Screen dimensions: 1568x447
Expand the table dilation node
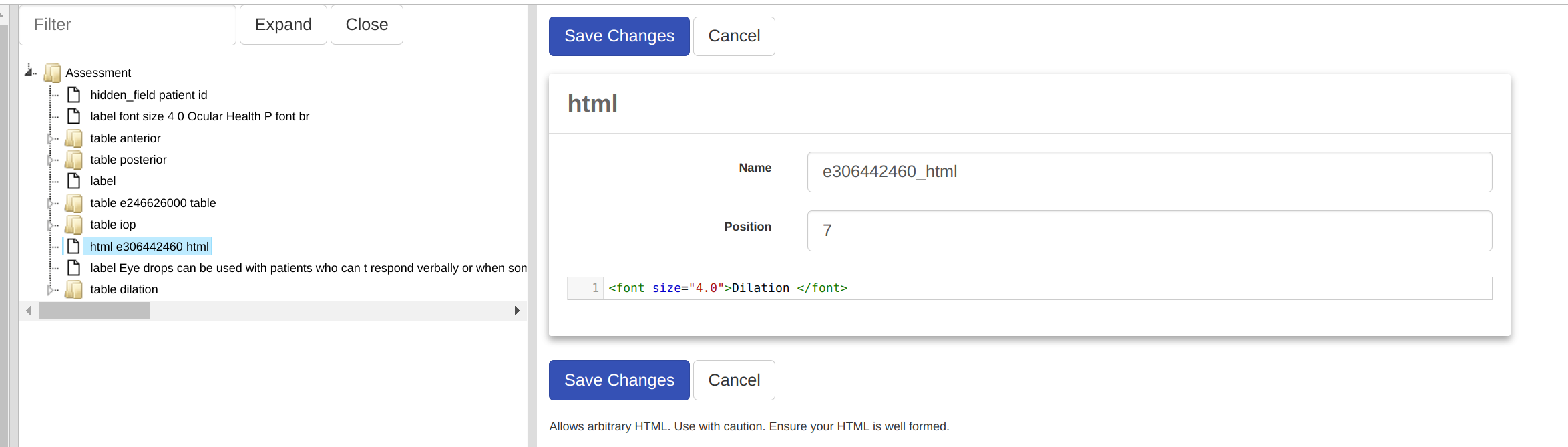pos(50,290)
